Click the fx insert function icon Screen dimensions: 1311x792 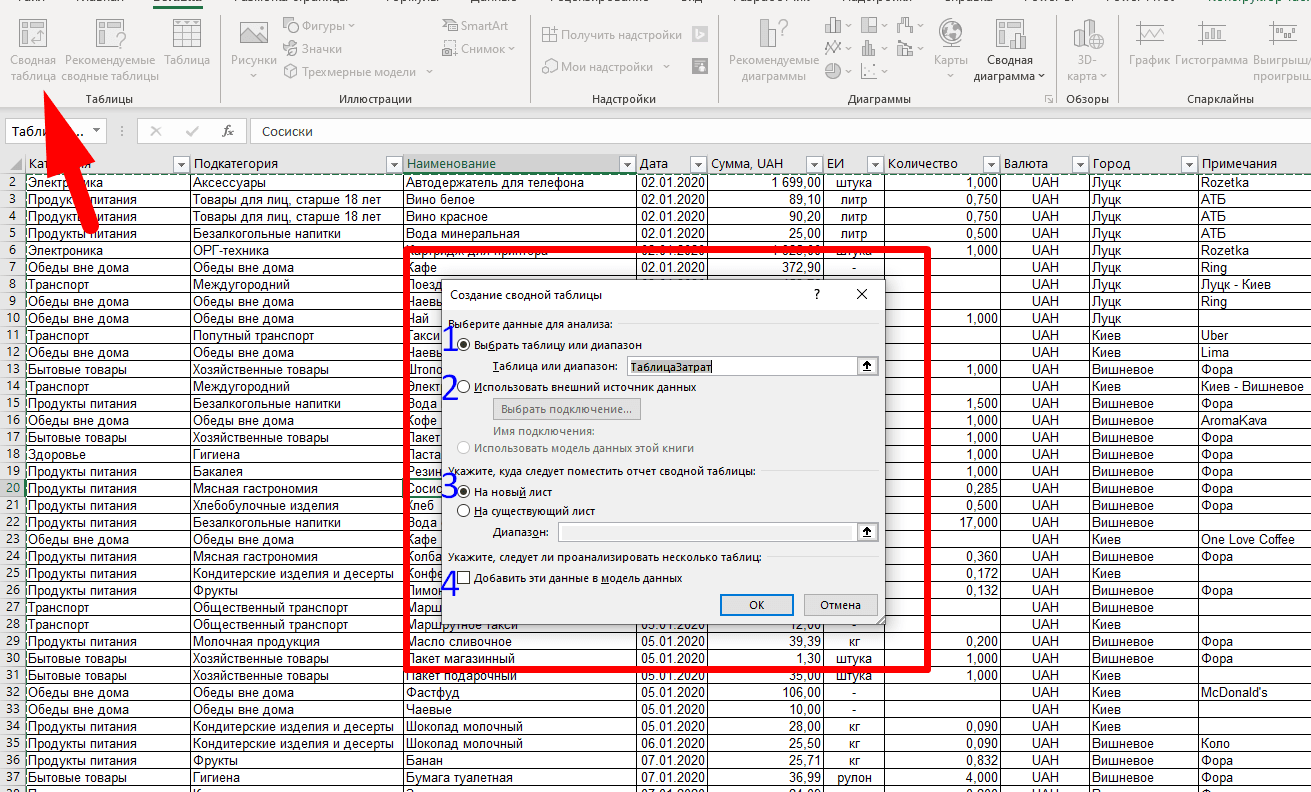click(x=227, y=131)
